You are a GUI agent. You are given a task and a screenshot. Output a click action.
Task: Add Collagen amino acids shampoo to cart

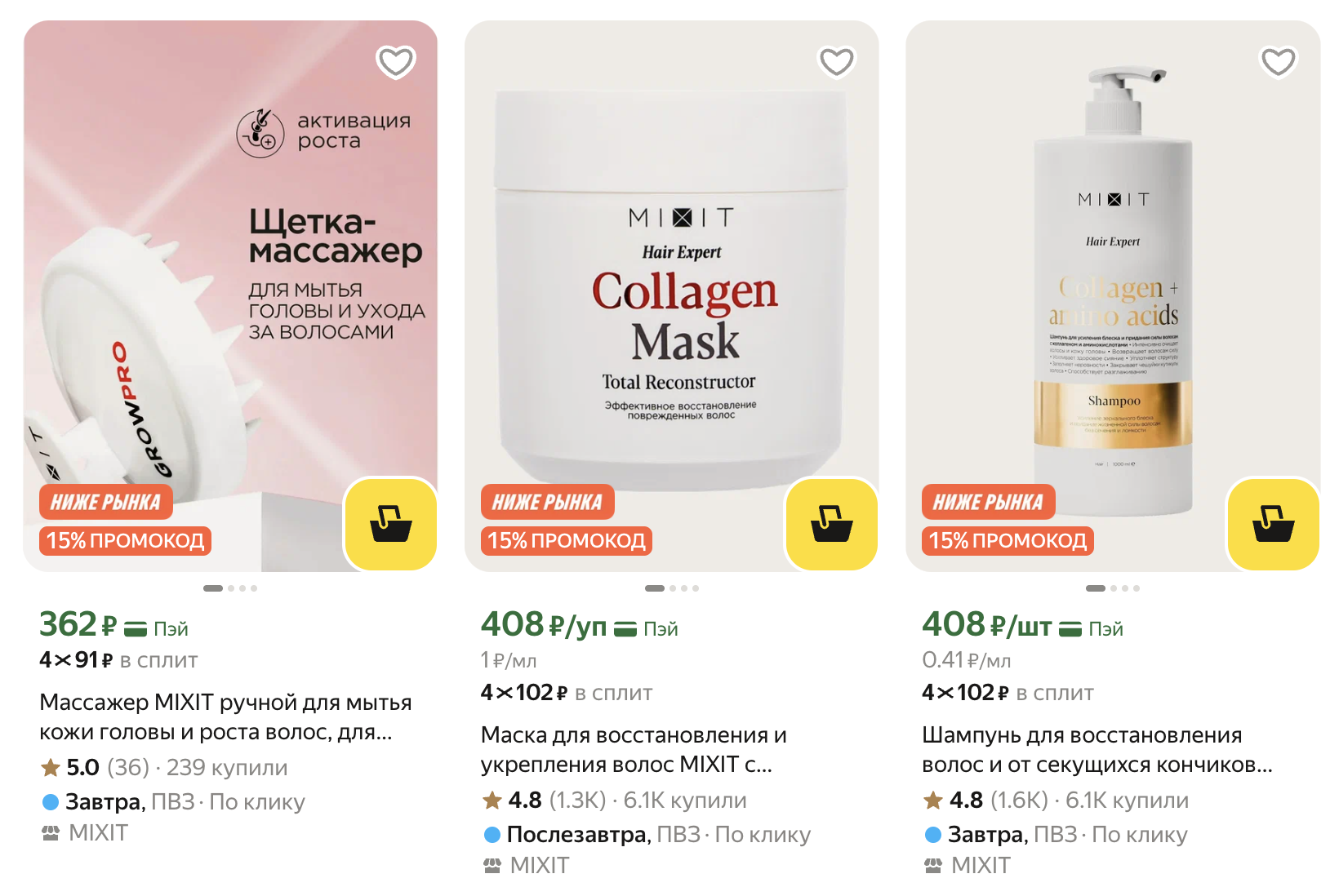(x=1274, y=524)
